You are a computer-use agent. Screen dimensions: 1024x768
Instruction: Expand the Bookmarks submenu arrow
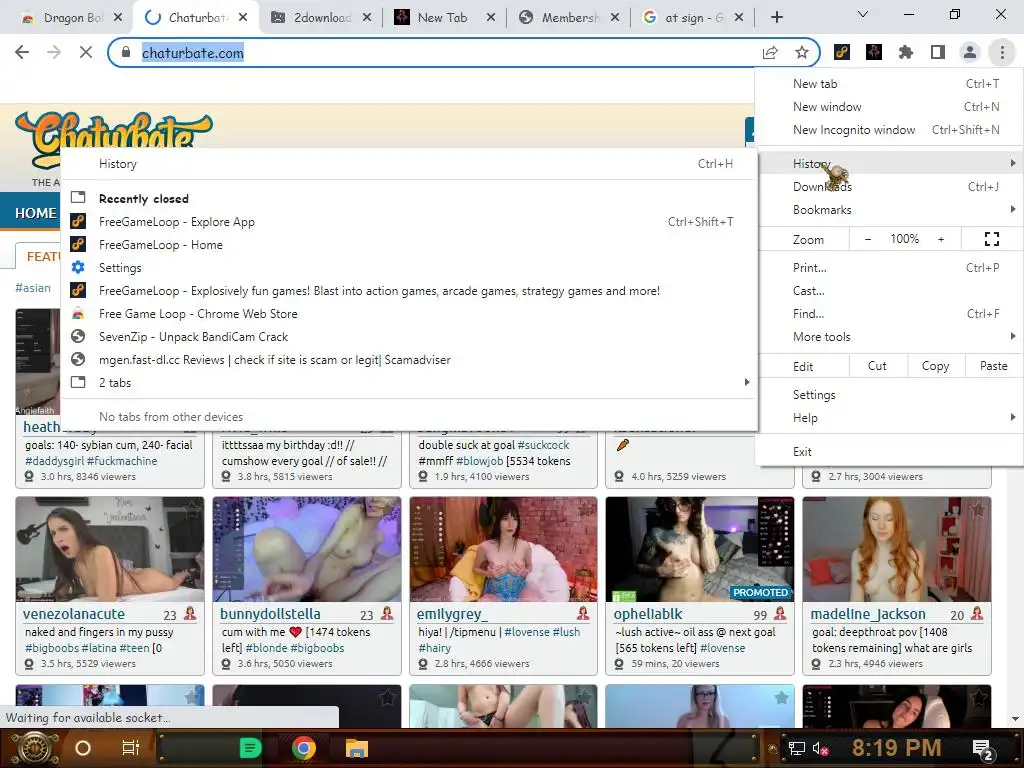1012,209
